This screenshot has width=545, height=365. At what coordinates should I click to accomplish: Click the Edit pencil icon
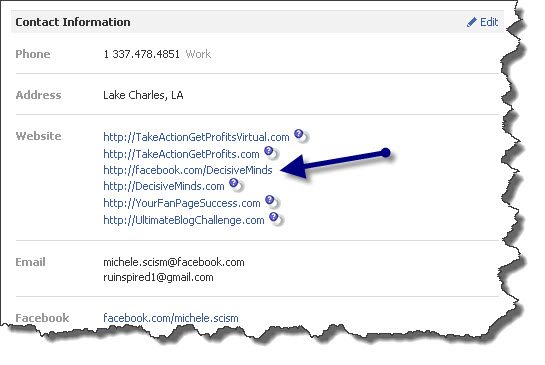point(471,22)
